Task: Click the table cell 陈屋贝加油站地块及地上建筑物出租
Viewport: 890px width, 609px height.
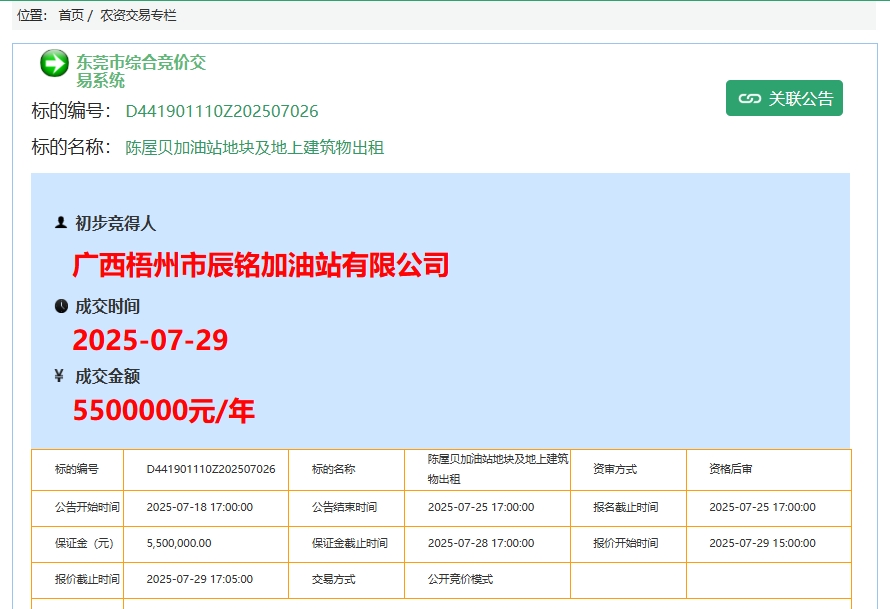Action: coord(488,469)
